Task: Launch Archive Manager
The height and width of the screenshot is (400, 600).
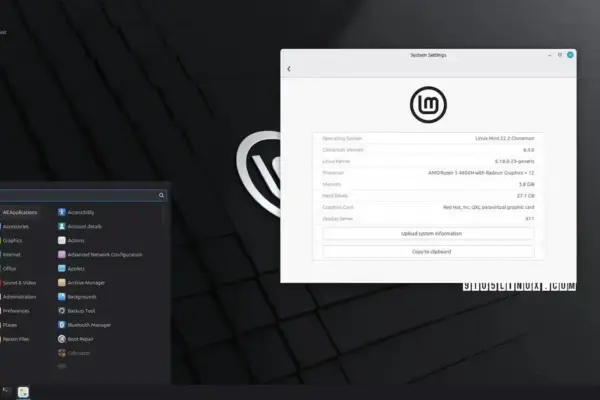Action: pos(81,282)
